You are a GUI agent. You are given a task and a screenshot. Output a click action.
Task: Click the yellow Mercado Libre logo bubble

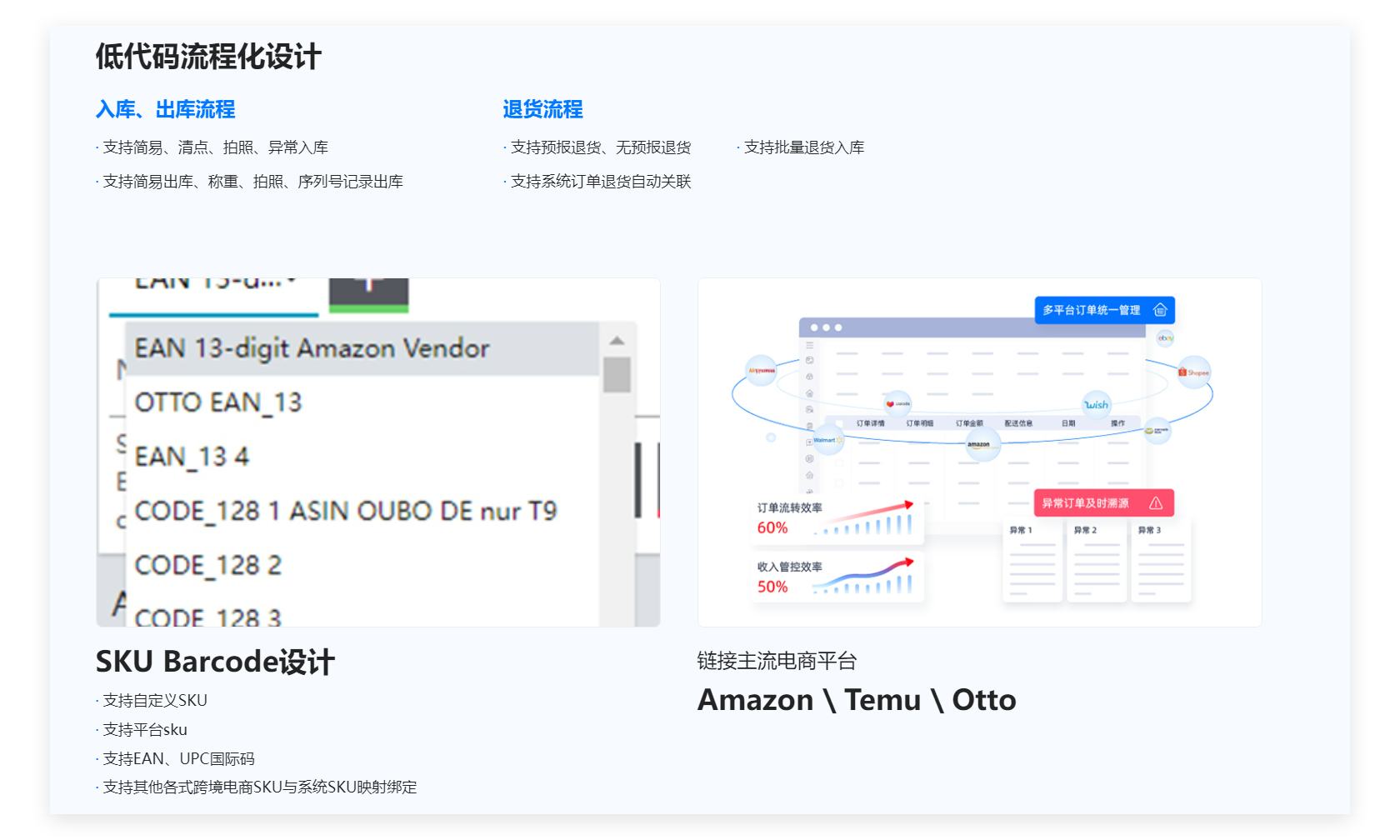coord(1156,431)
